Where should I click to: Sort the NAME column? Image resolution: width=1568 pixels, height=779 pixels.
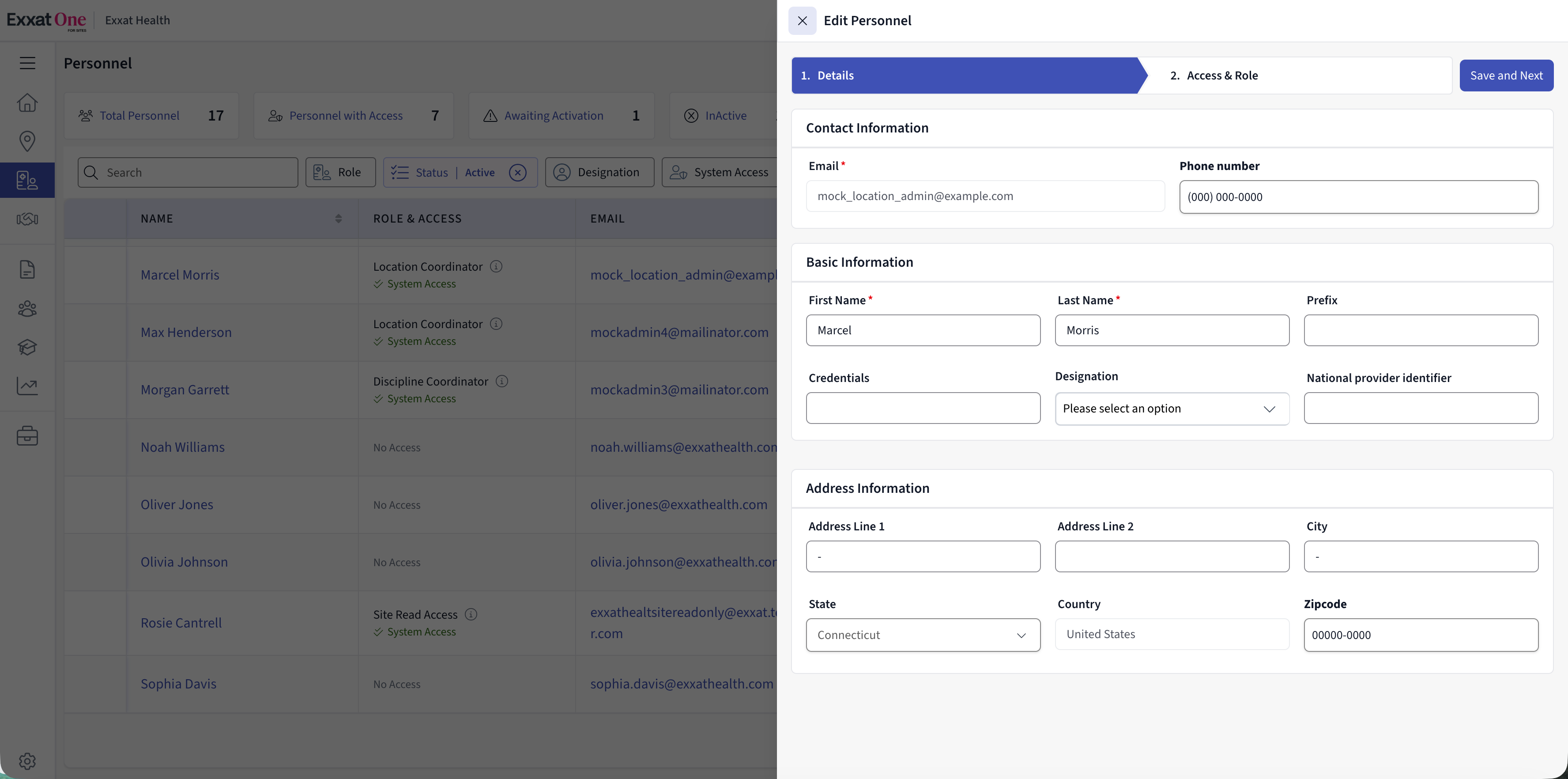coord(339,219)
